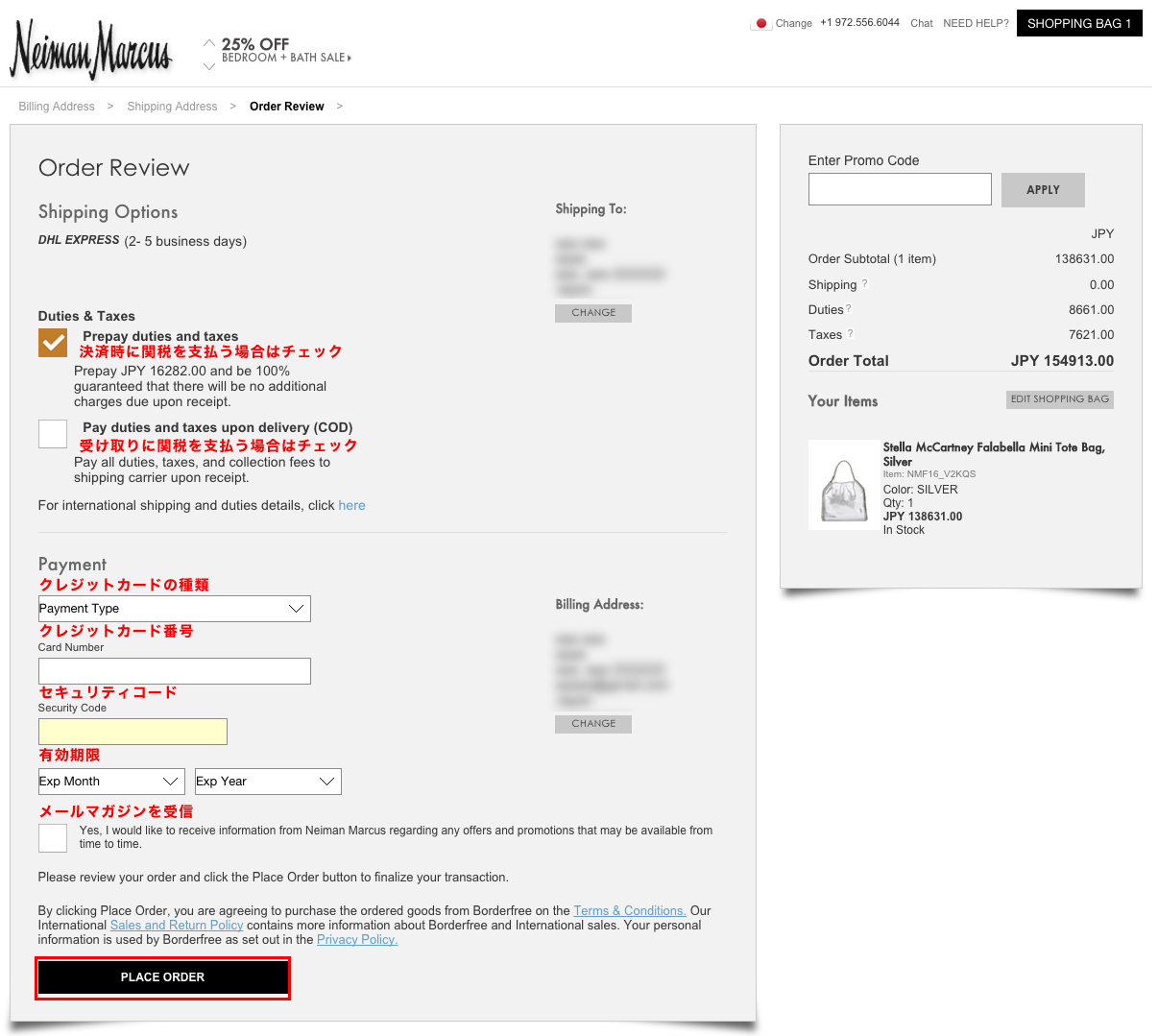Image resolution: width=1158 pixels, height=1036 pixels.
Task: Open international shipping details 'here' link
Action: pos(351,505)
